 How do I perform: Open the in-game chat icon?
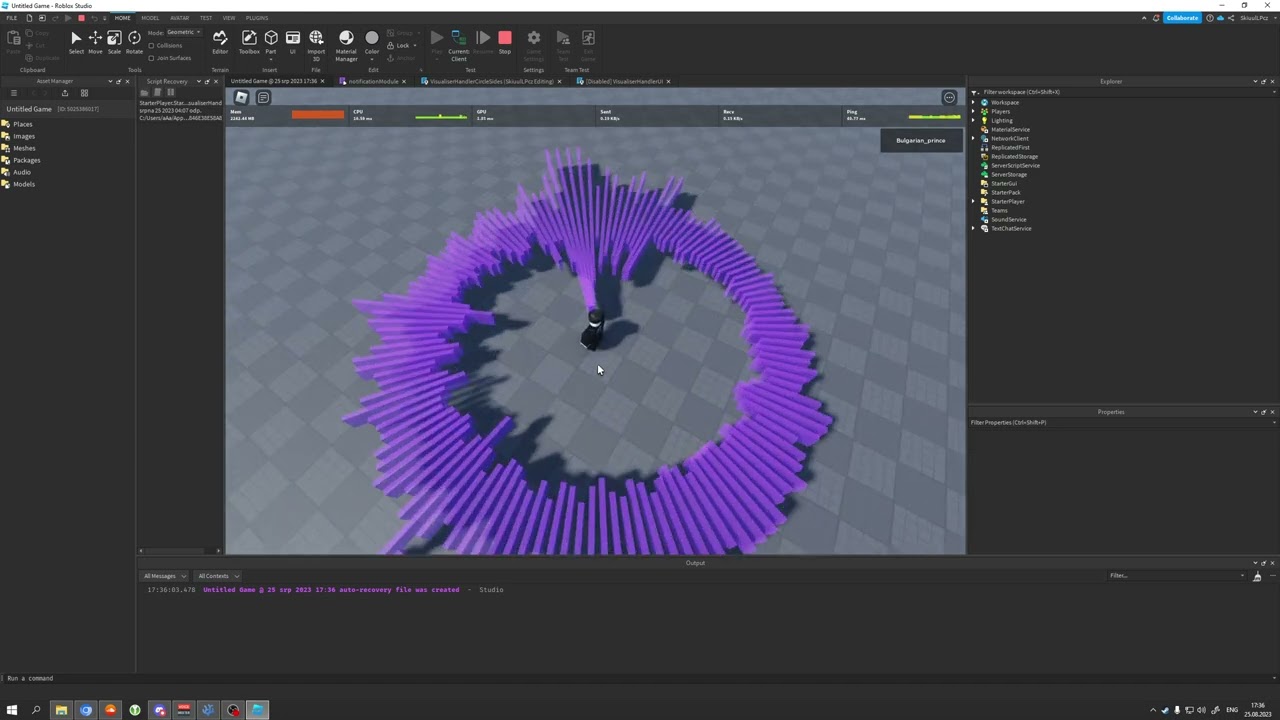tap(263, 97)
